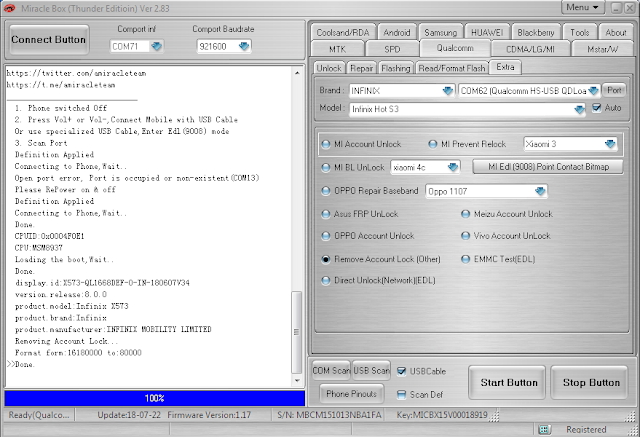This screenshot has width=640, height=437.
Task: Switch to the MTK tab
Action: click(x=337, y=49)
